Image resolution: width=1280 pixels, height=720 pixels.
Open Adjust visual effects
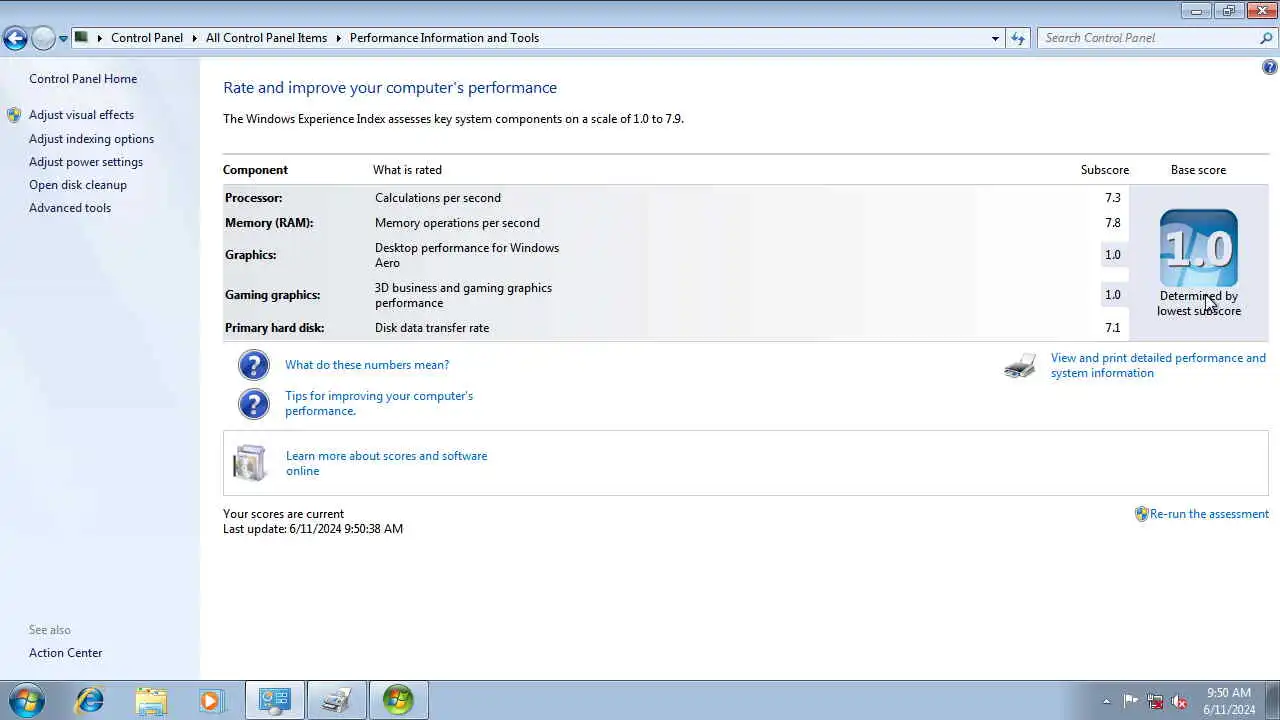[x=81, y=115]
